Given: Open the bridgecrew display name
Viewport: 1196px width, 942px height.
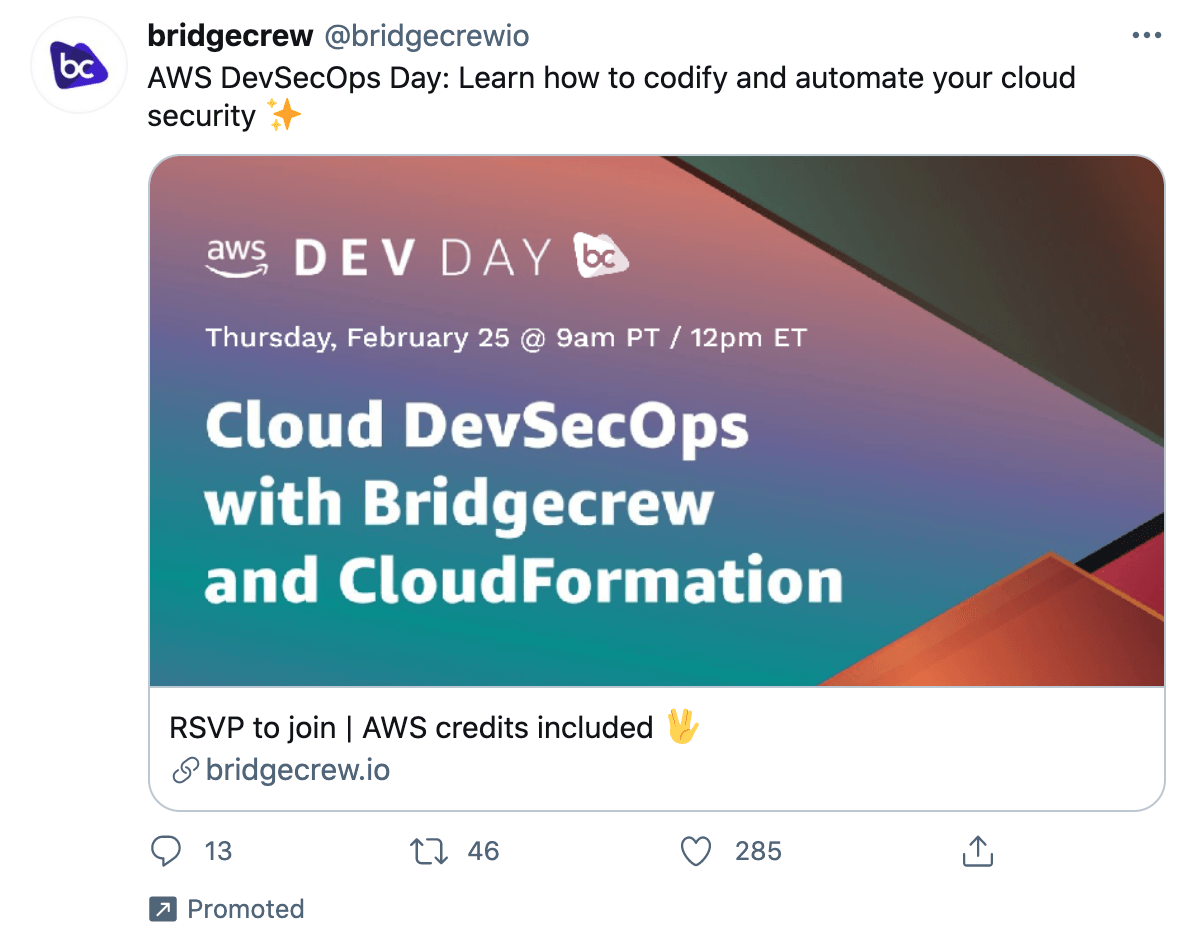Looking at the screenshot, I should pyautogui.click(x=230, y=36).
